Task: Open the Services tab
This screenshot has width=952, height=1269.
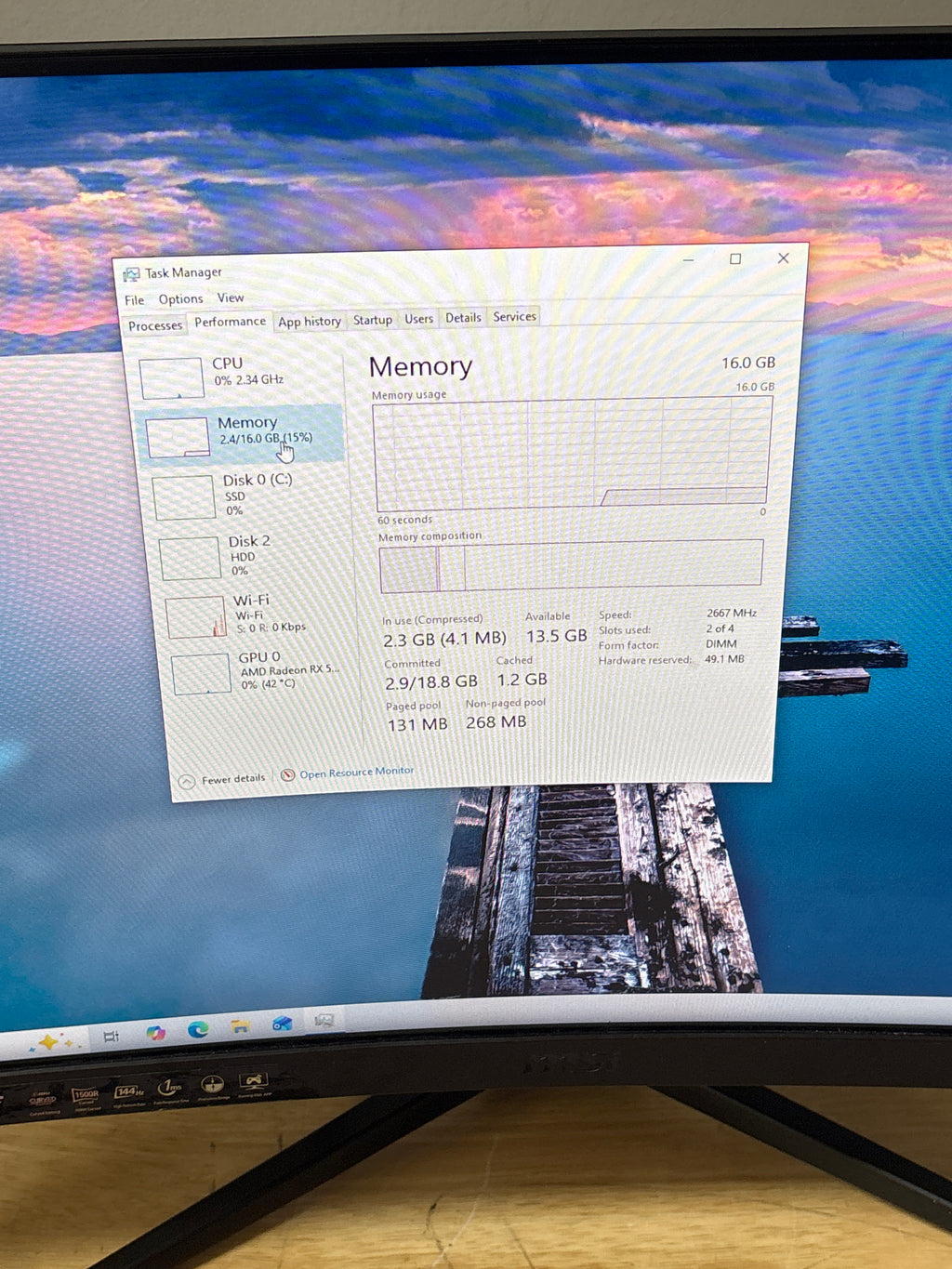Action: (514, 317)
